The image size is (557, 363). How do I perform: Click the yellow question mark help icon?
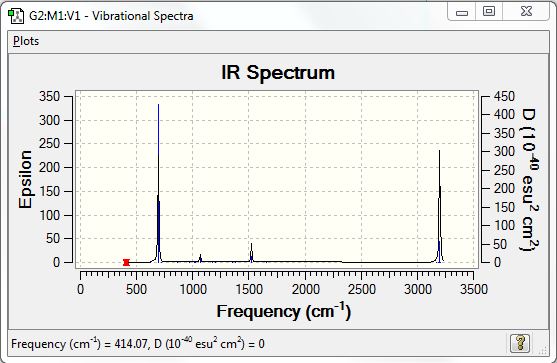520,343
